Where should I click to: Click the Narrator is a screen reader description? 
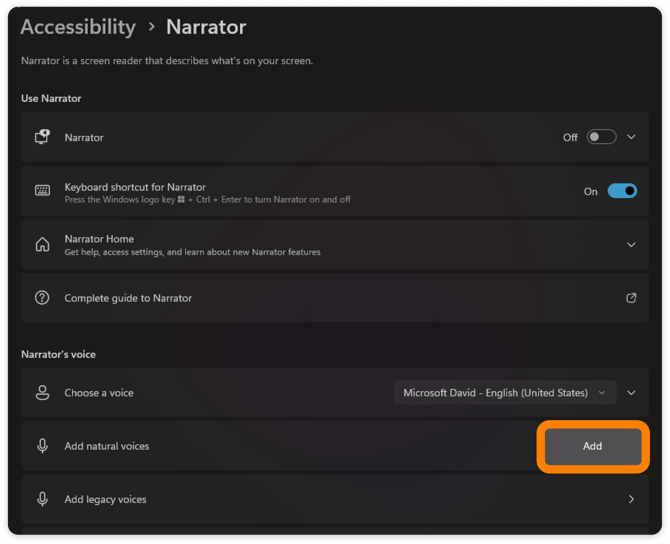tap(167, 61)
